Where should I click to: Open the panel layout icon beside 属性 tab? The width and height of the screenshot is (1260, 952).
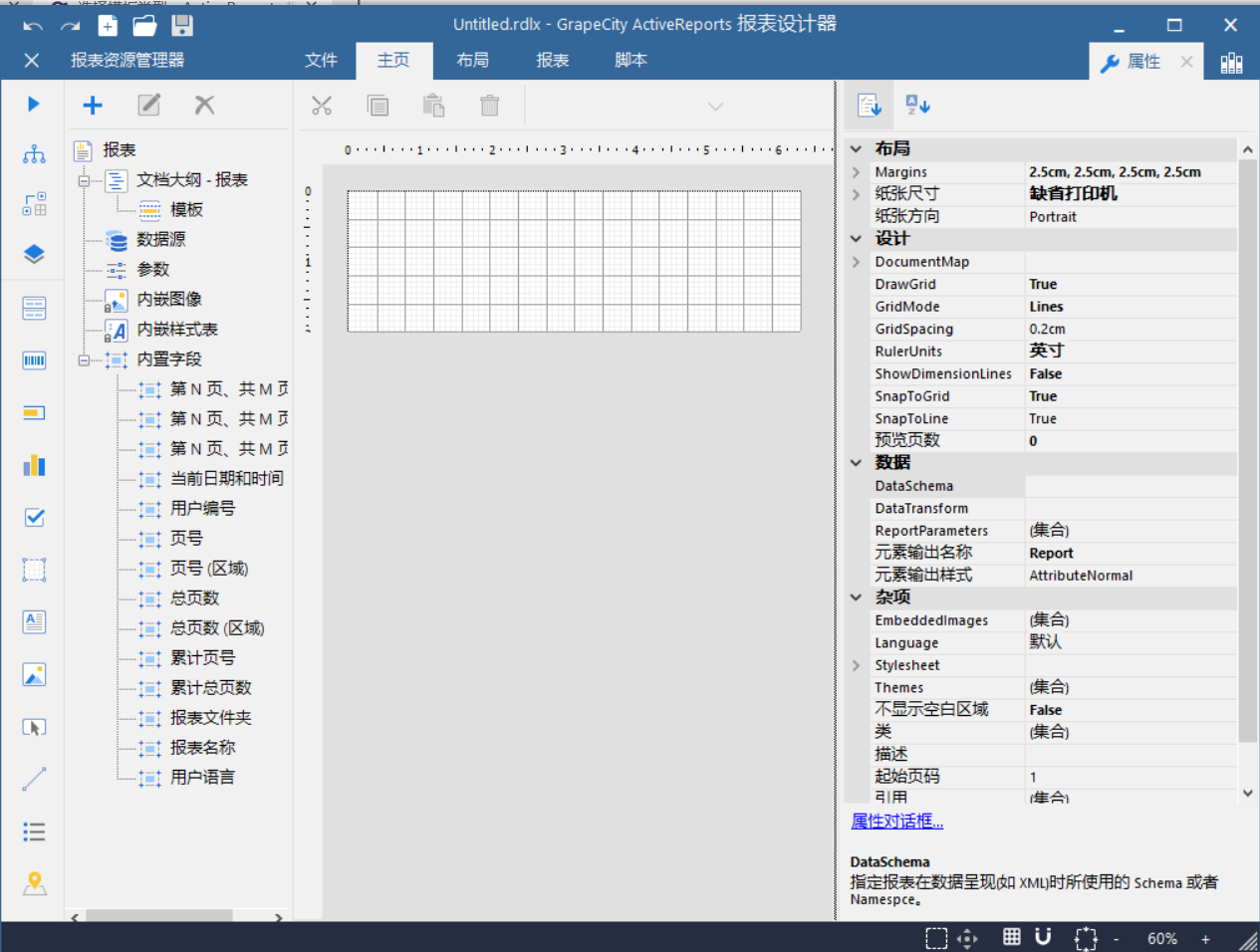[1231, 63]
